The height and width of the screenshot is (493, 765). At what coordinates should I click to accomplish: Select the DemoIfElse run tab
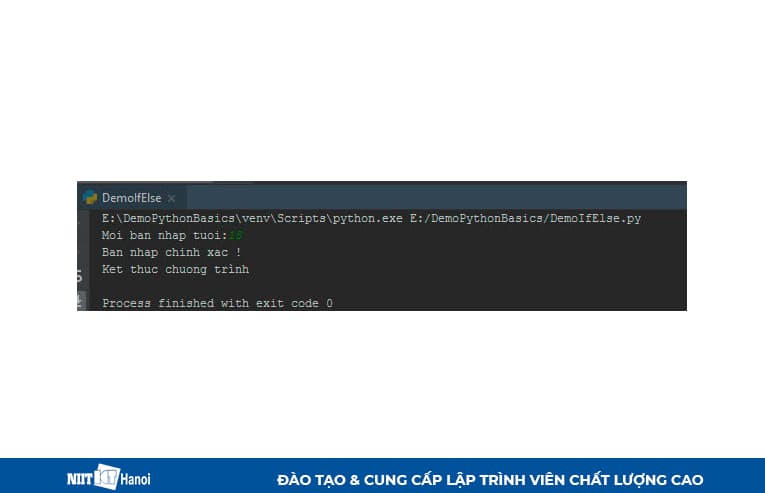[131, 198]
